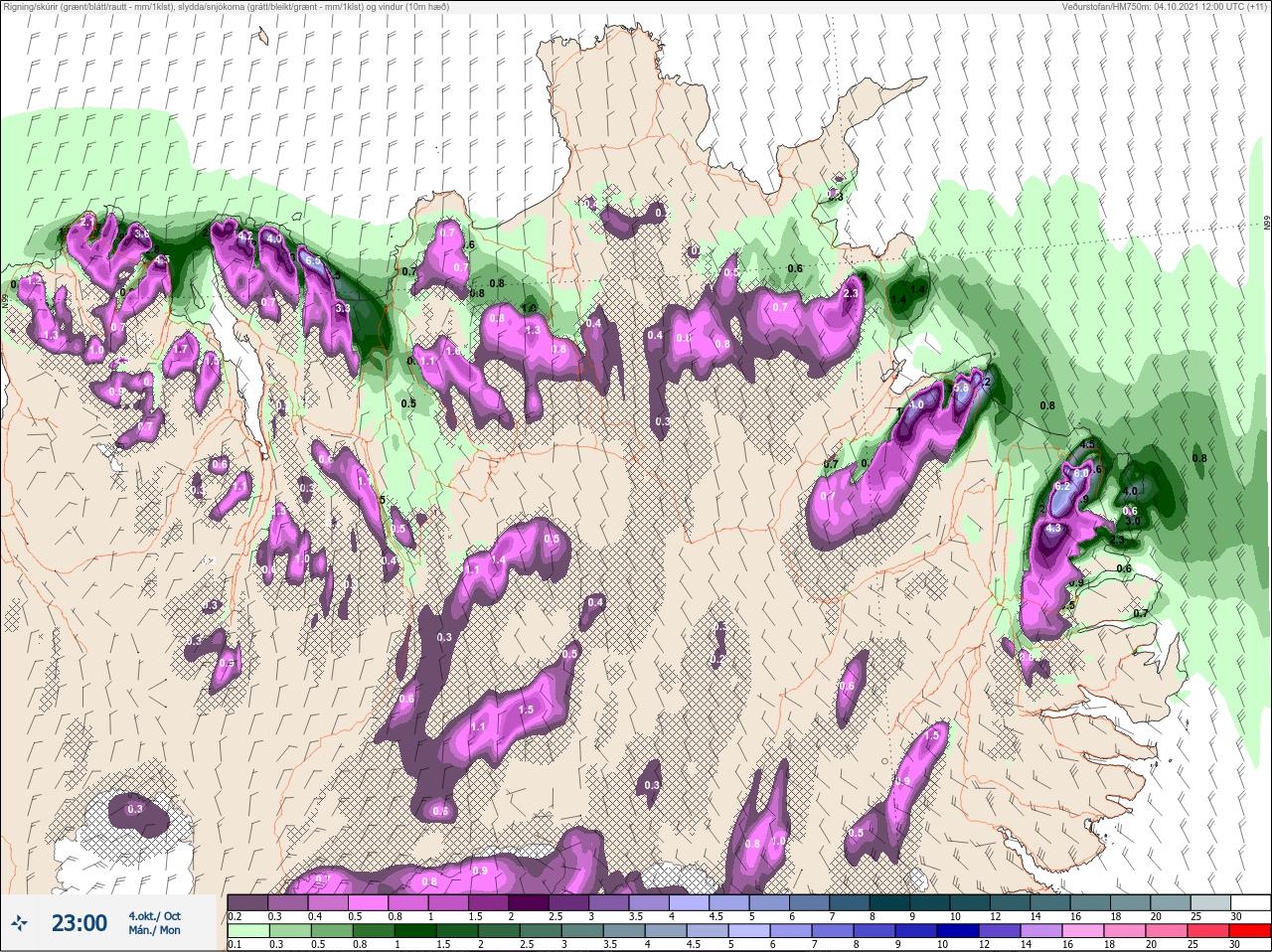
Task: Click the '4.okt./ Oct' date text
Action: point(154,916)
